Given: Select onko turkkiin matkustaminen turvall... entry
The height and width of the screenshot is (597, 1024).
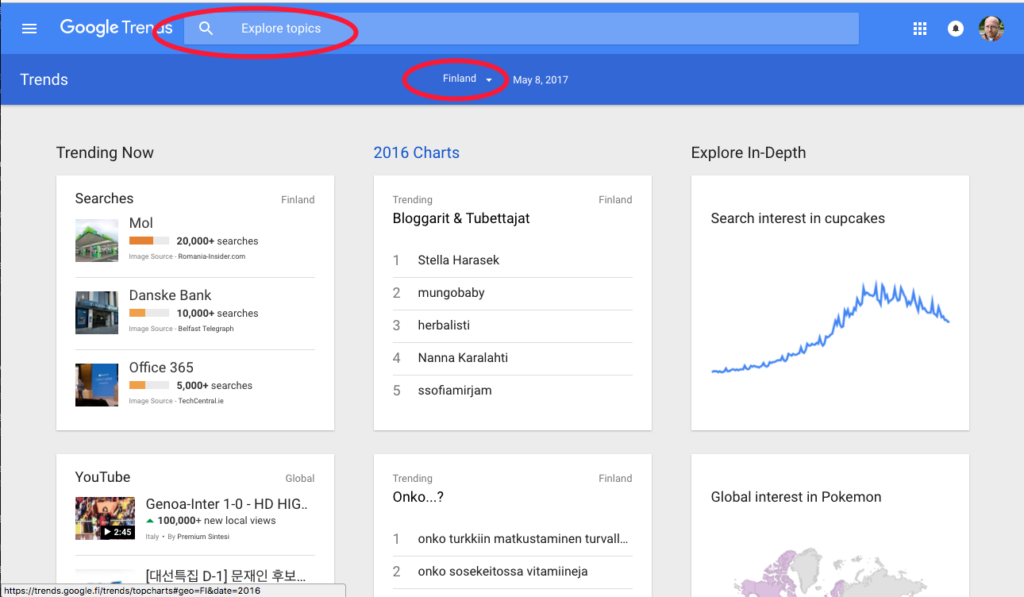Looking at the screenshot, I should coord(522,539).
